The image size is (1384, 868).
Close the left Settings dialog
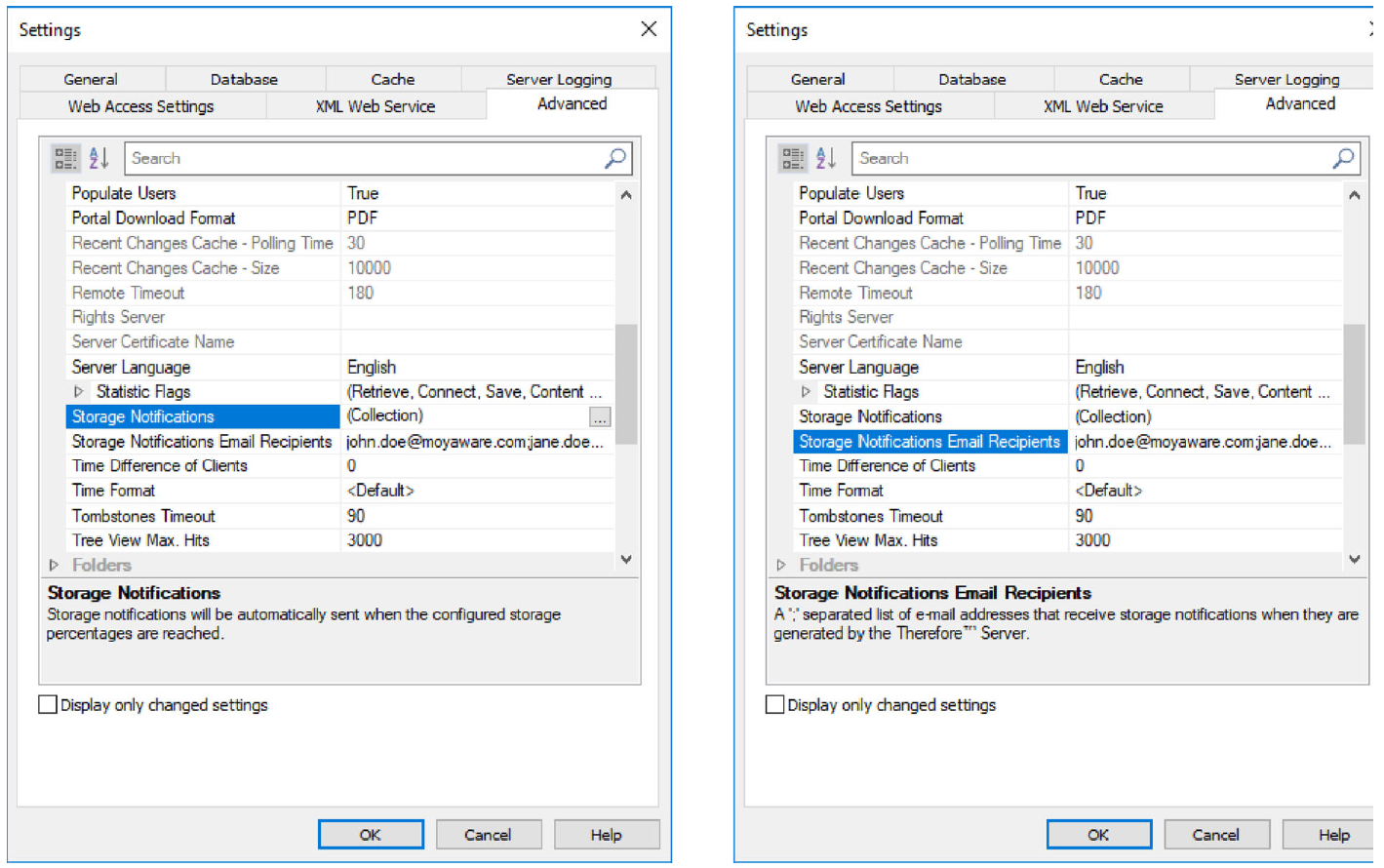coord(649,29)
